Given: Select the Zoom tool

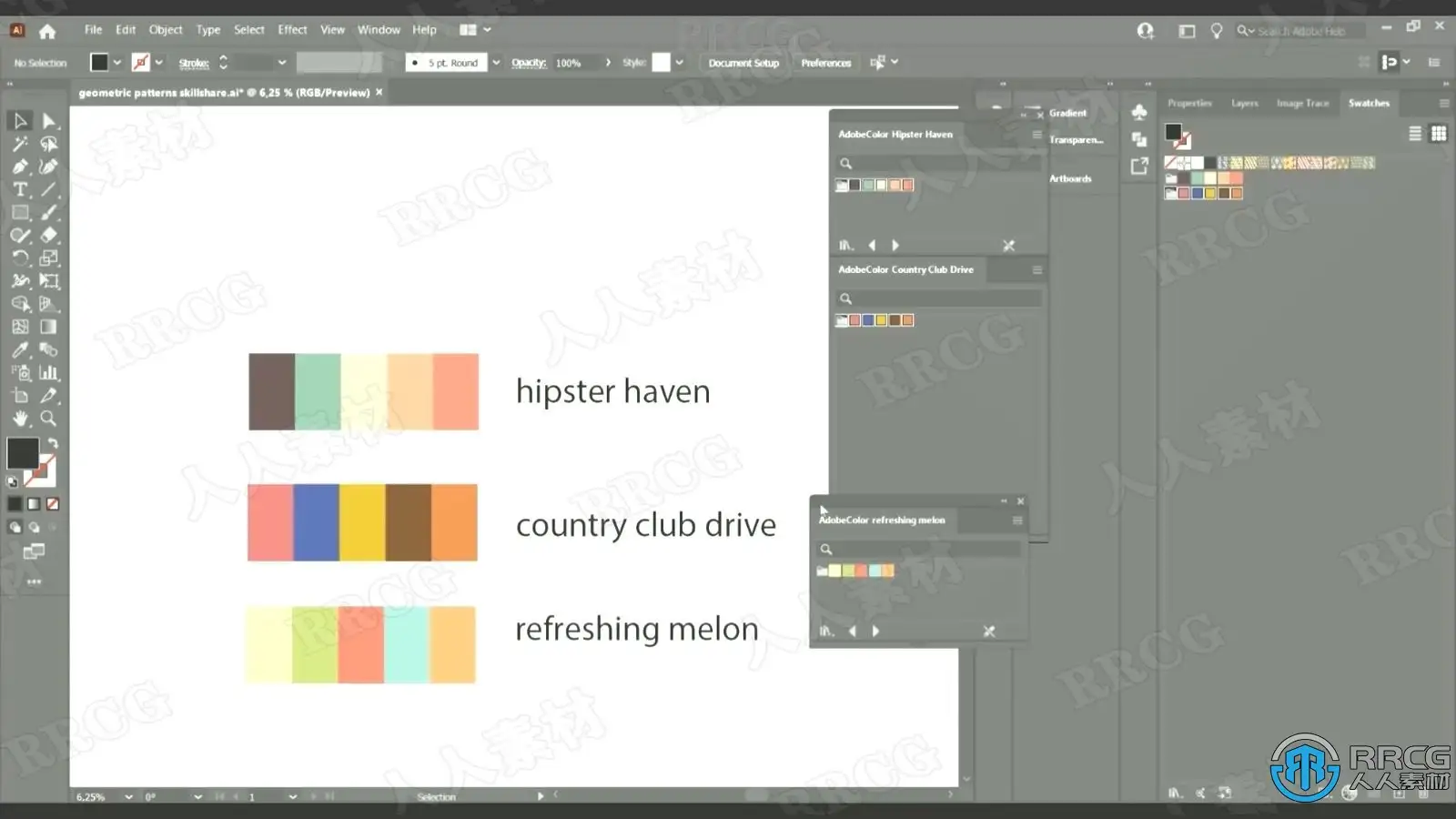Looking at the screenshot, I should (49, 419).
